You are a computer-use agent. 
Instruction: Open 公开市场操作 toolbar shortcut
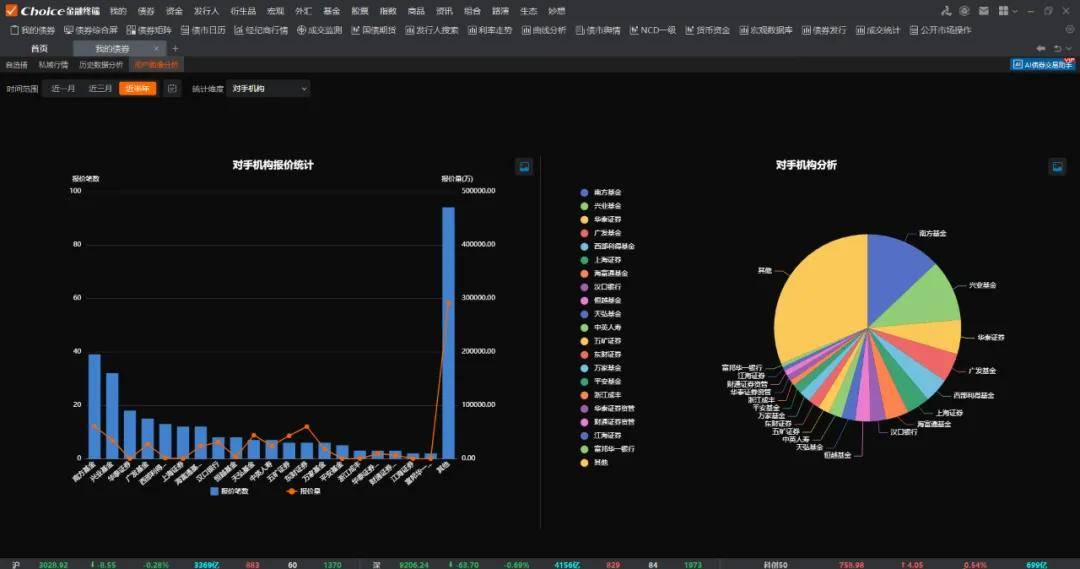(x=940, y=30)
